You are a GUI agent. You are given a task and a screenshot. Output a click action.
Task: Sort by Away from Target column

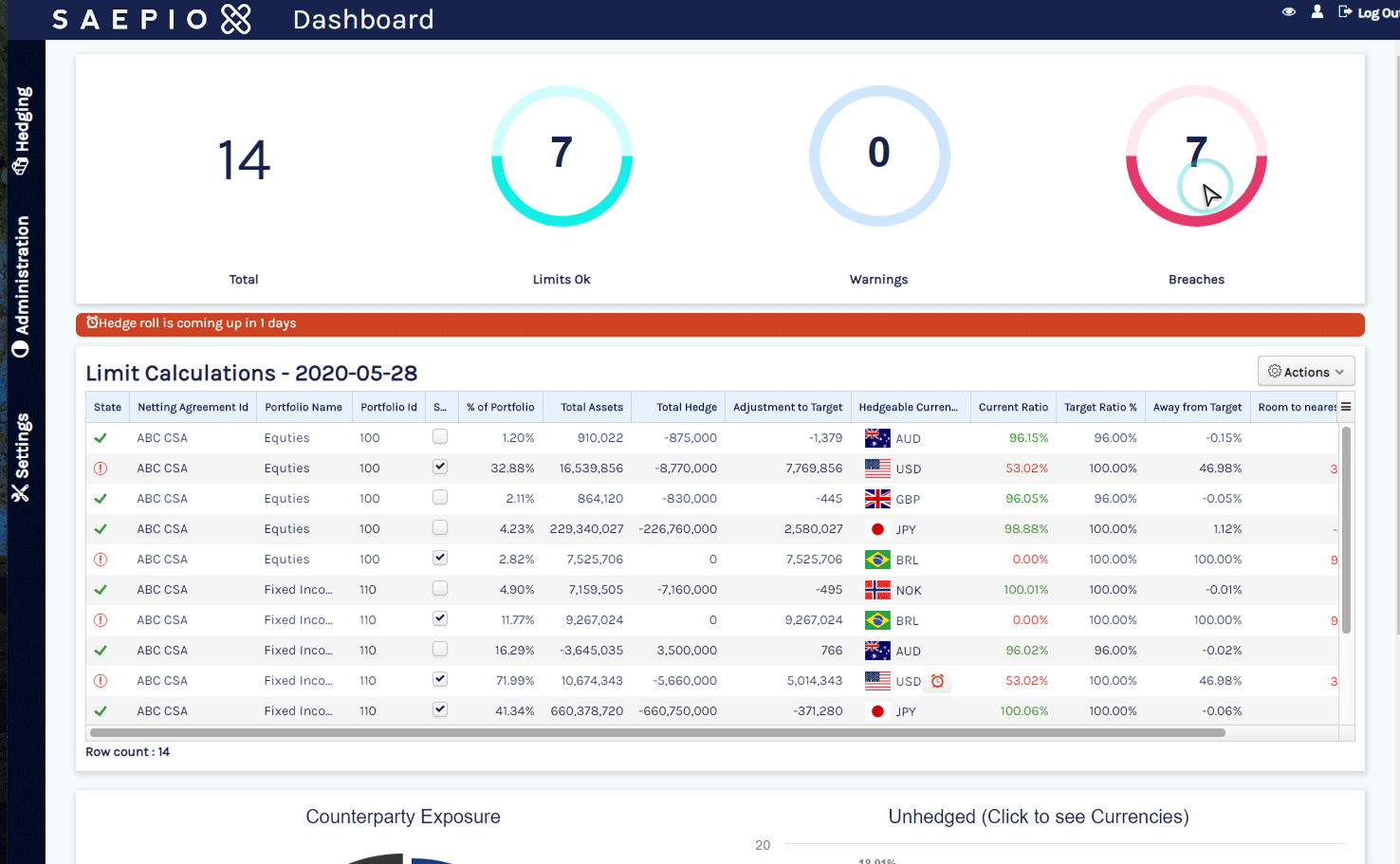pyautogui.click(x=1197, y=407)
